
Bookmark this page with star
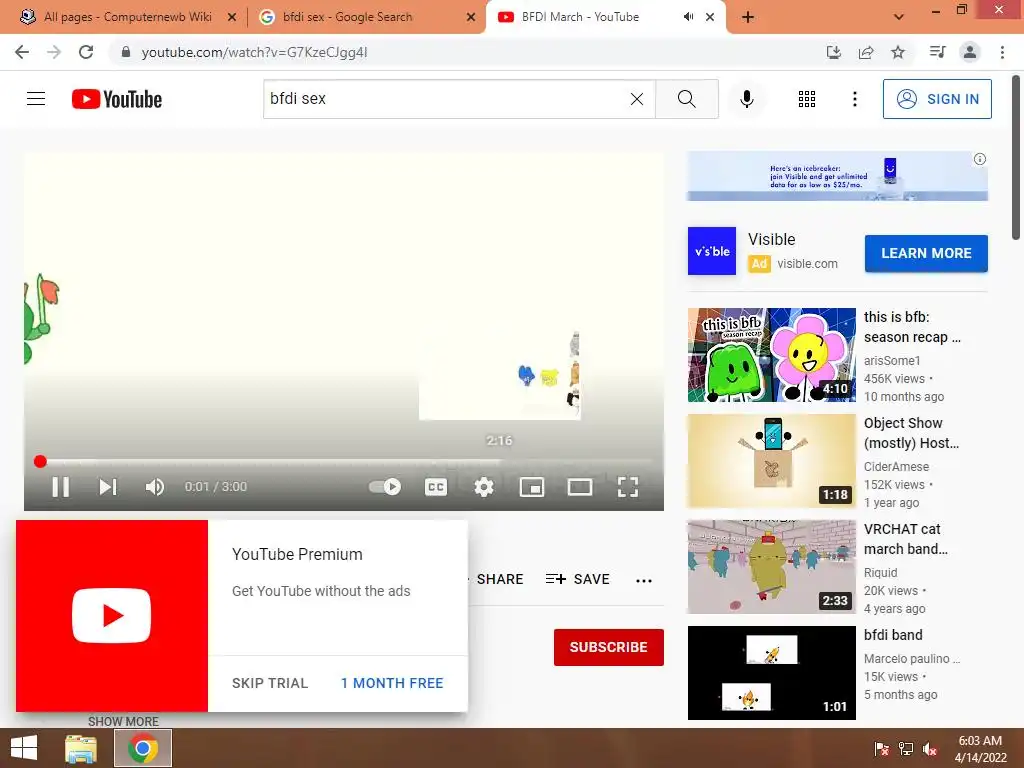(x=898, y=52)
